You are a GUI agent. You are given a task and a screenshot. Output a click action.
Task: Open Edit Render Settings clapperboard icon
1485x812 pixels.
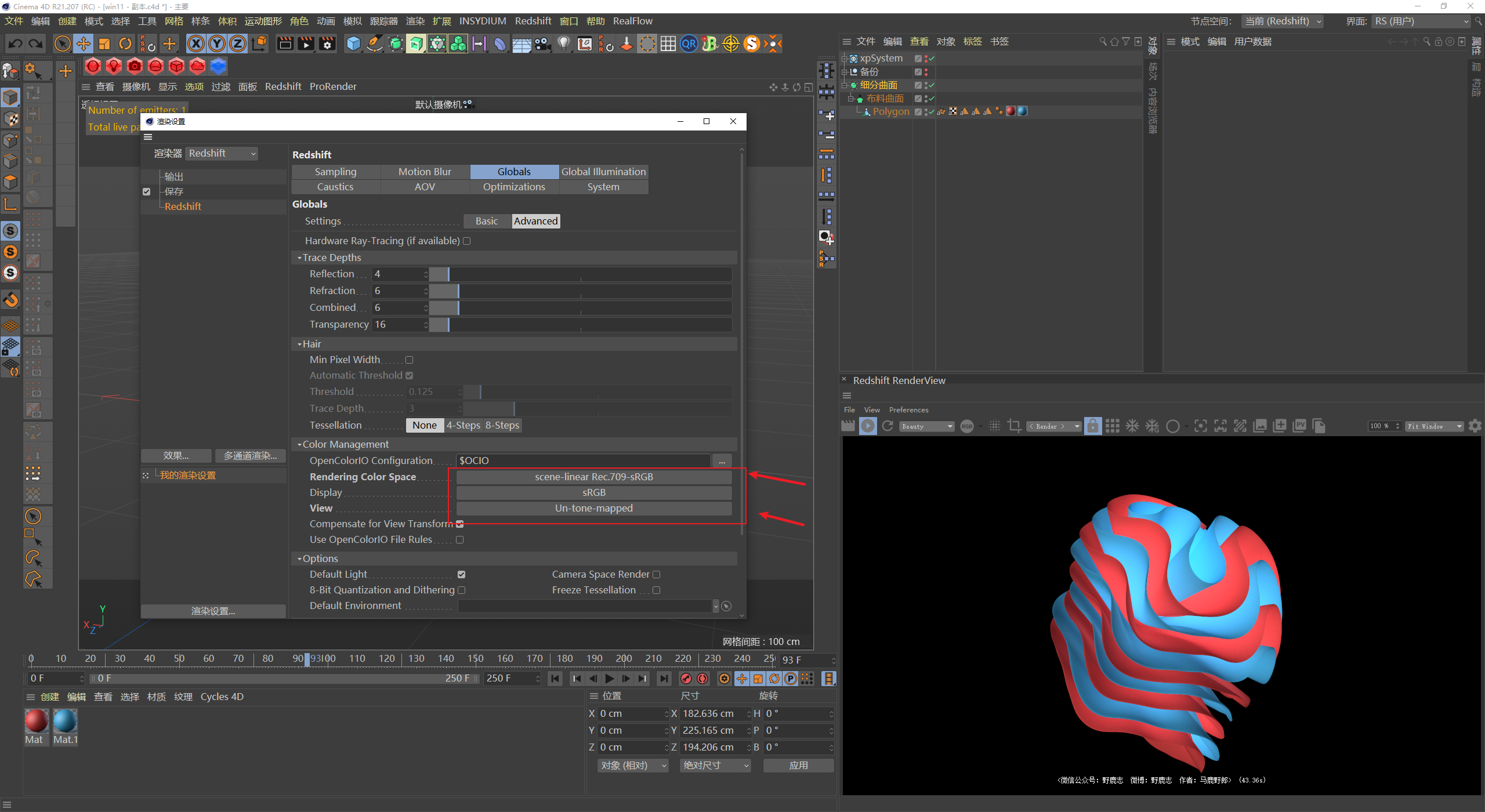point(327,43)
